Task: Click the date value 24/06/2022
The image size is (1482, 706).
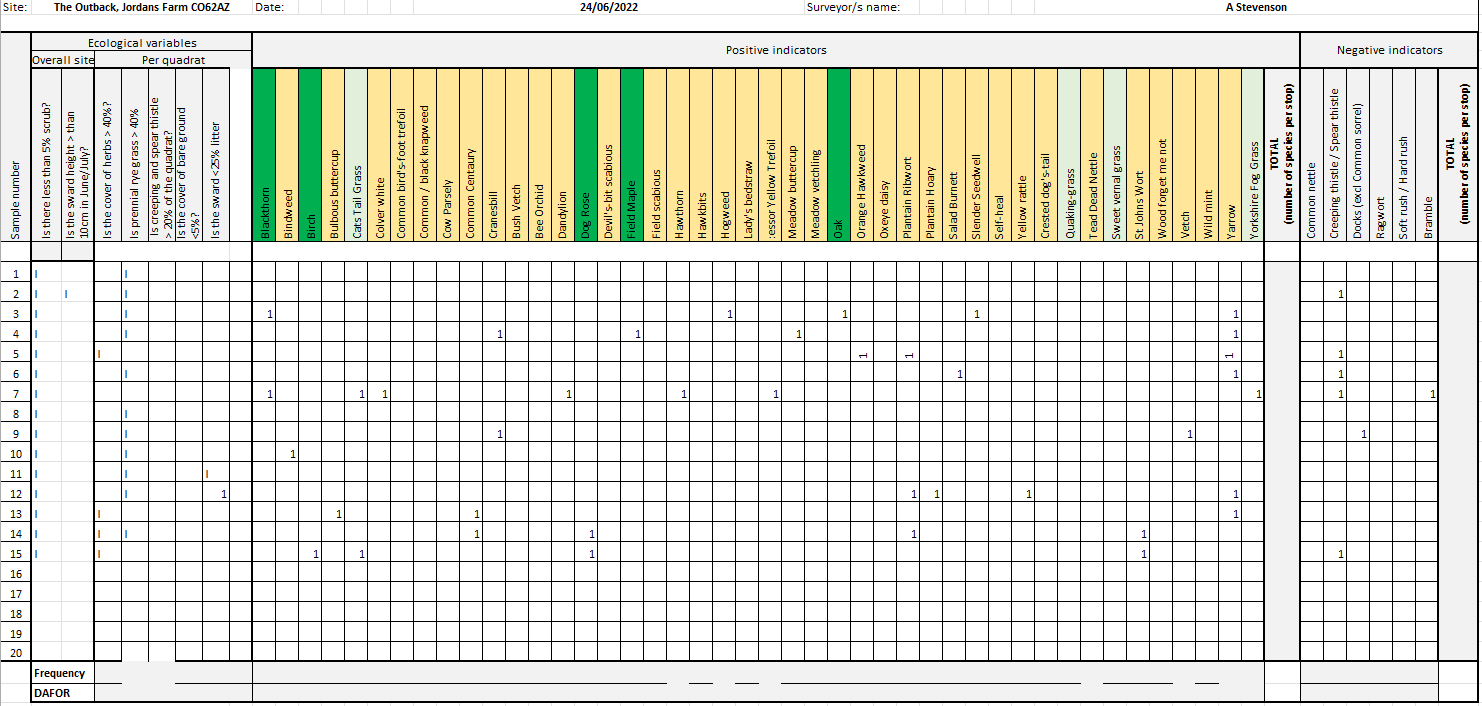Action: (609, 7)
